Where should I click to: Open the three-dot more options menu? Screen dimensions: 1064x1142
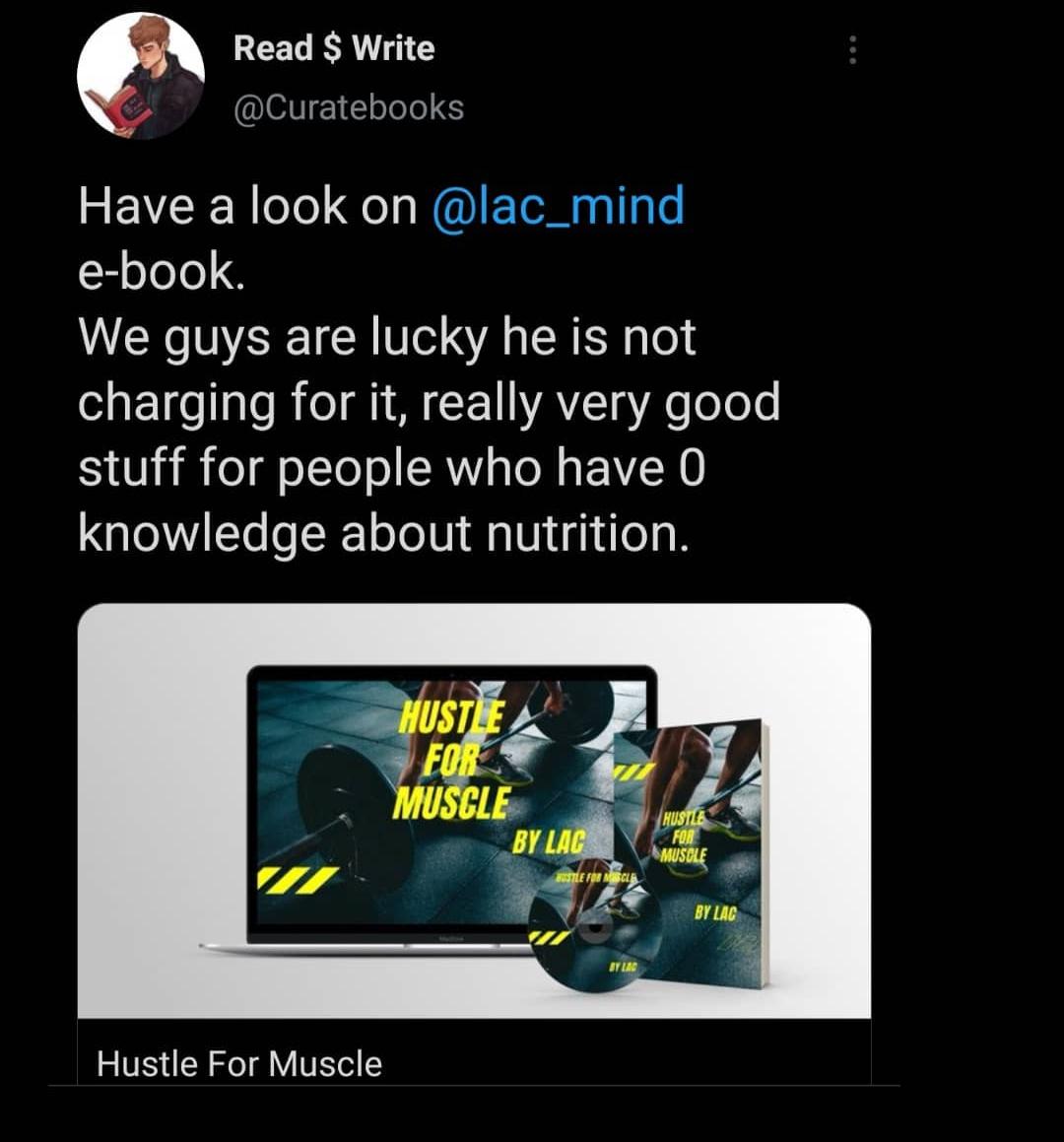pyautogui.click(x=852, y=50)
